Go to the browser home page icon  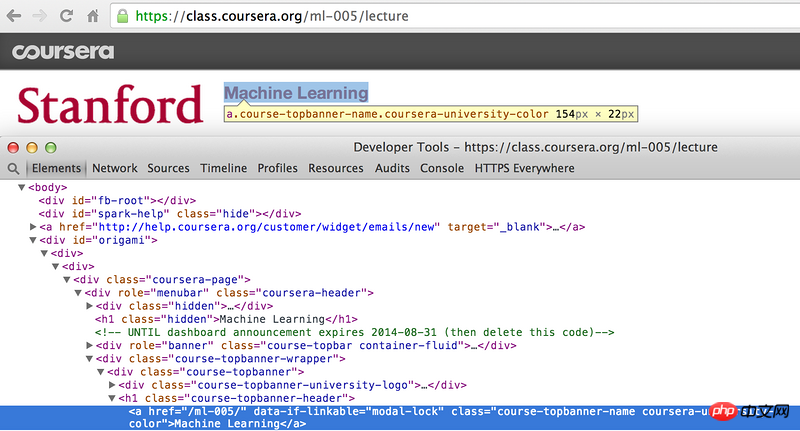(92, 16)
